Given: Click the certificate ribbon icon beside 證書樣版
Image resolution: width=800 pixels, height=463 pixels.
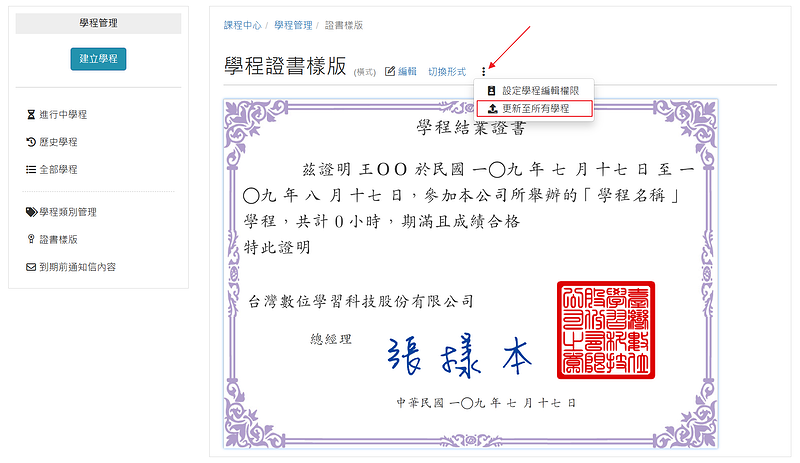Looking at the screenshot, I should coord(31,239).
